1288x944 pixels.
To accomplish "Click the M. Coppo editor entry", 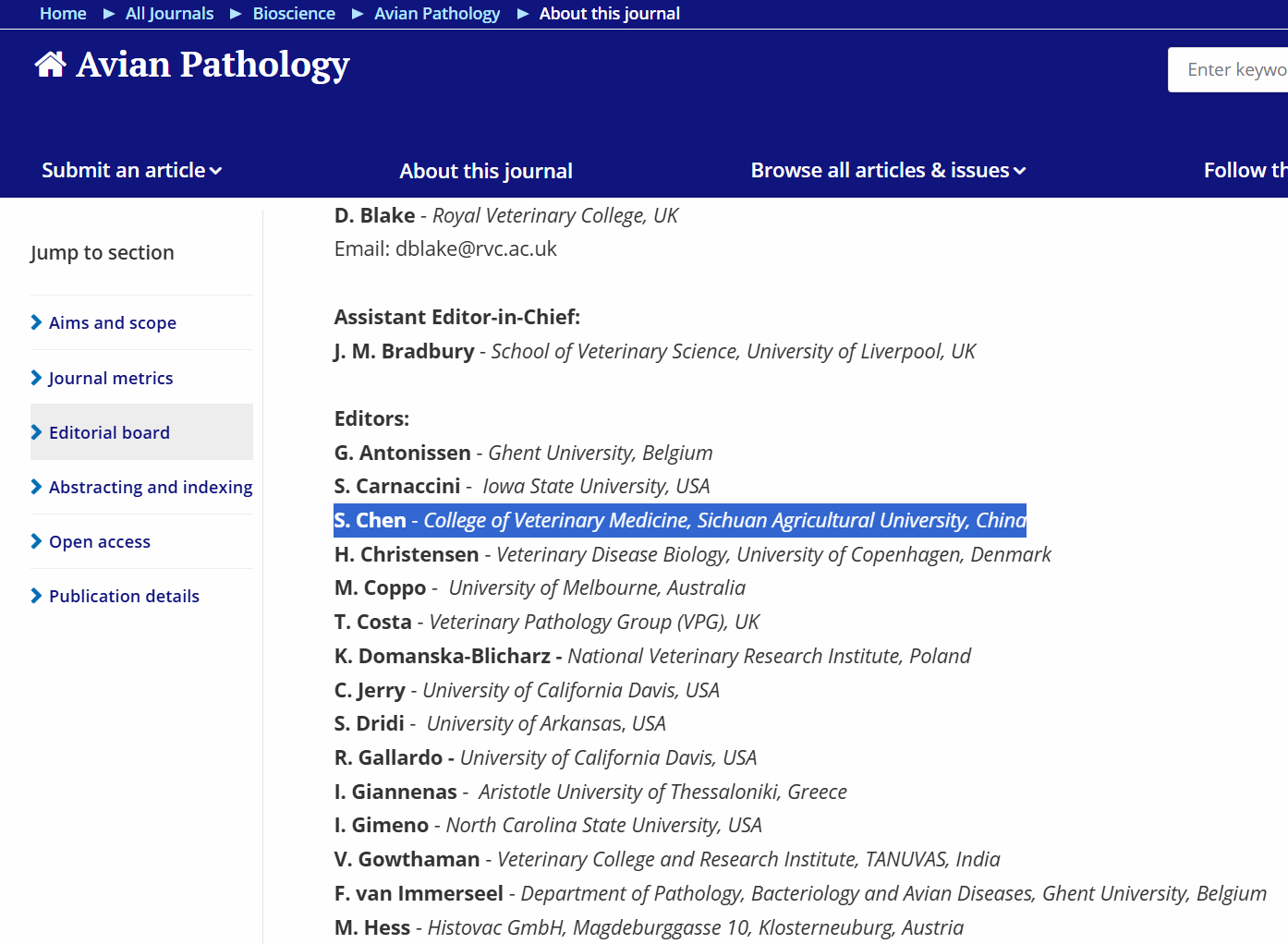I will pos(540,587).
